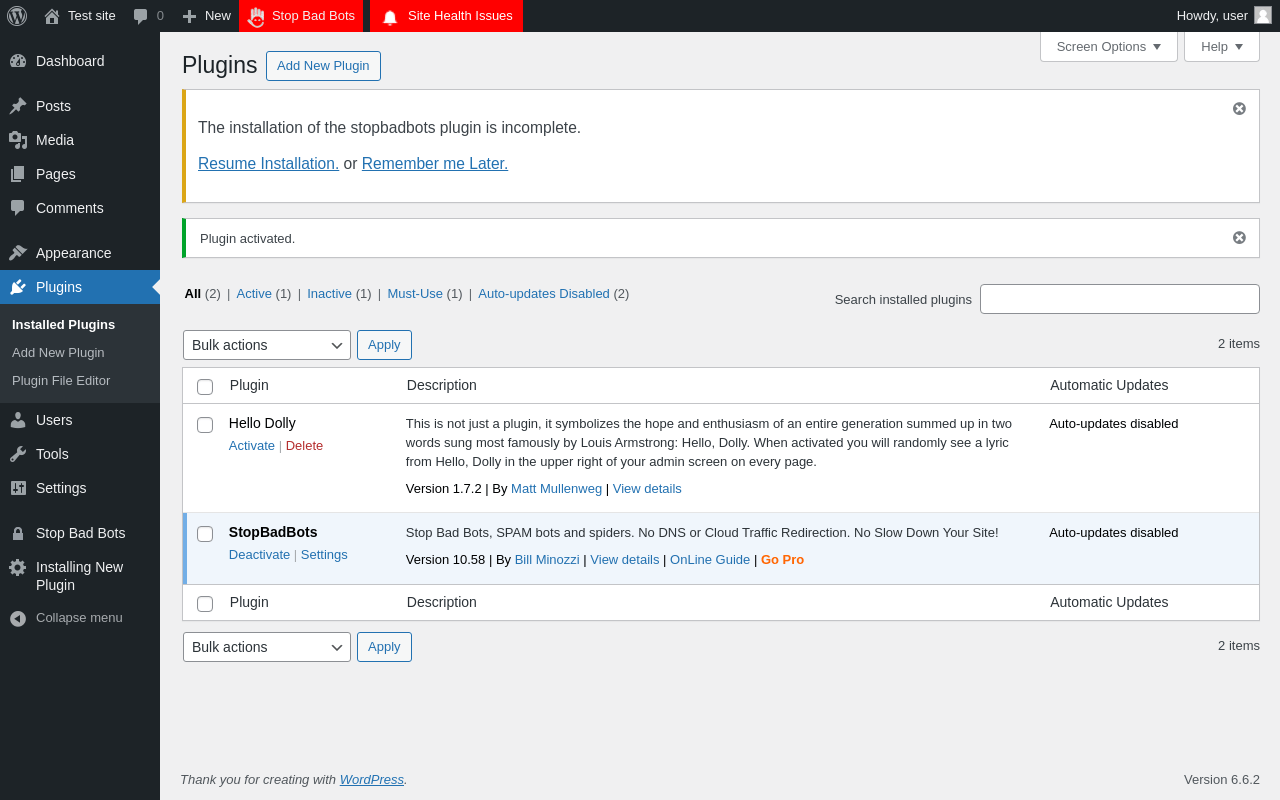Click the Dashboard gauge icon
This screenshot has width=1280, height=800.
(18, 61)
